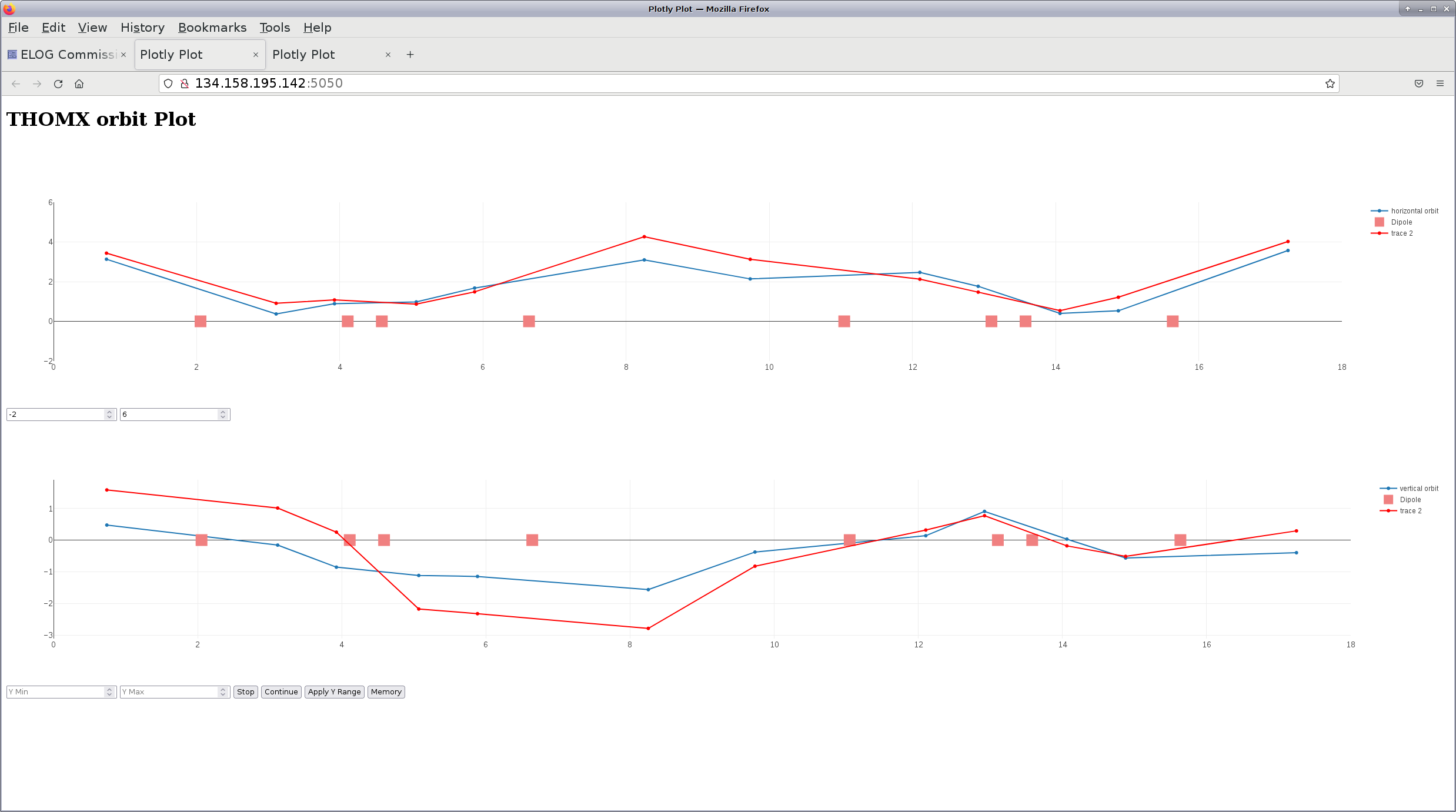Open a new tab with the plus icon
The width and height of the screenshot is (1456, 812).
point(410,55)
